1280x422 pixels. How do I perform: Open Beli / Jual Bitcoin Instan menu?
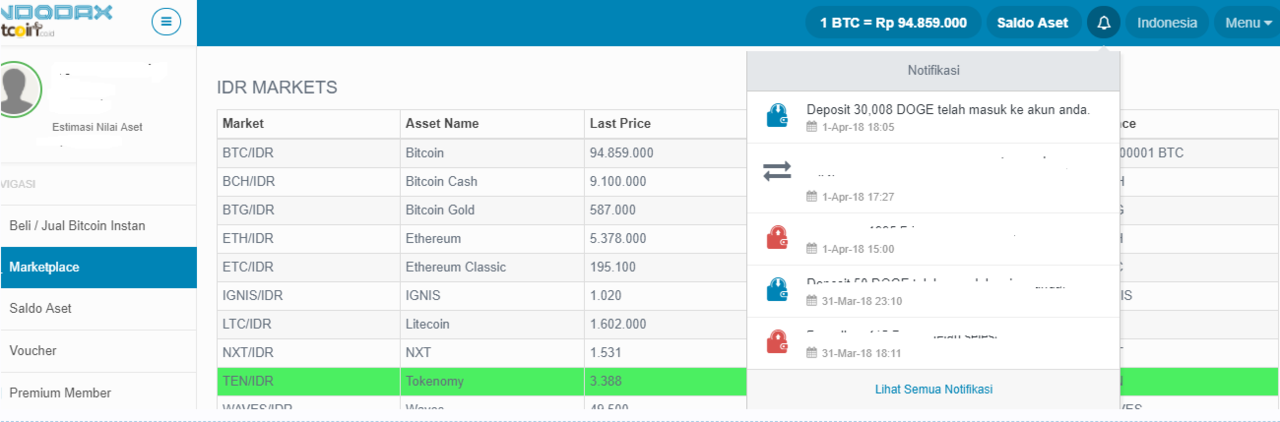[x=98, y=226]
